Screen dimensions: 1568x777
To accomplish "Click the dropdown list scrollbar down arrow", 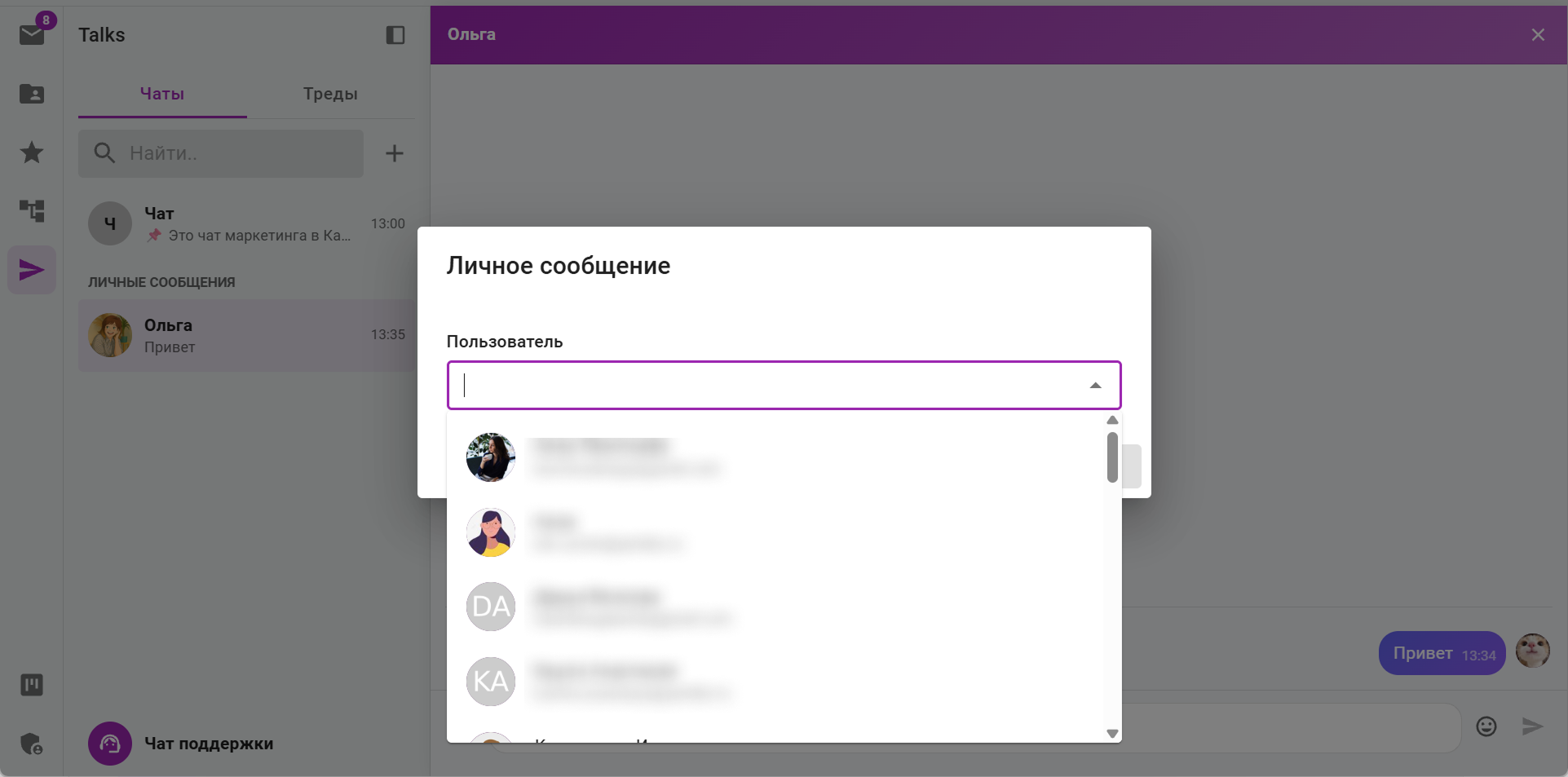I will coord(1112,734).
